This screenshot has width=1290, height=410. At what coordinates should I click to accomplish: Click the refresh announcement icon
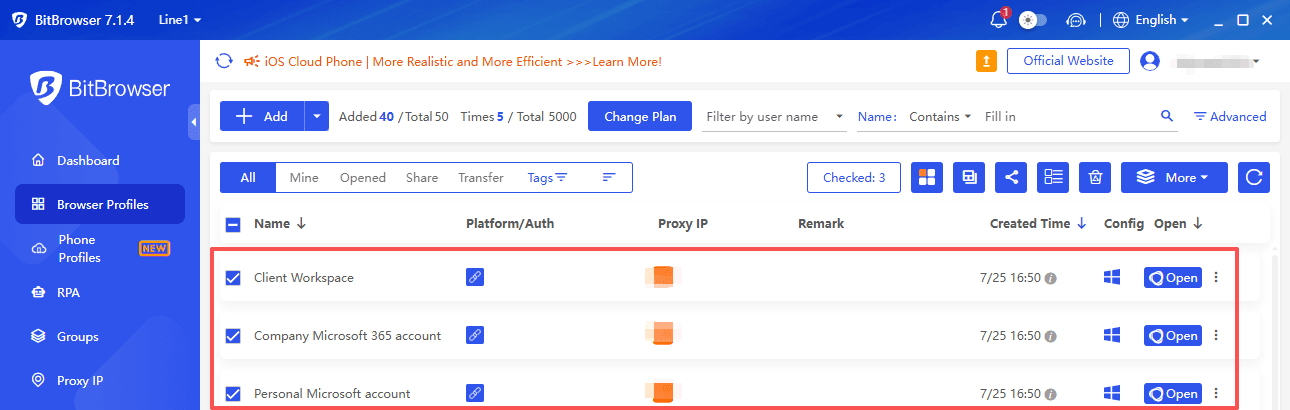225,61
